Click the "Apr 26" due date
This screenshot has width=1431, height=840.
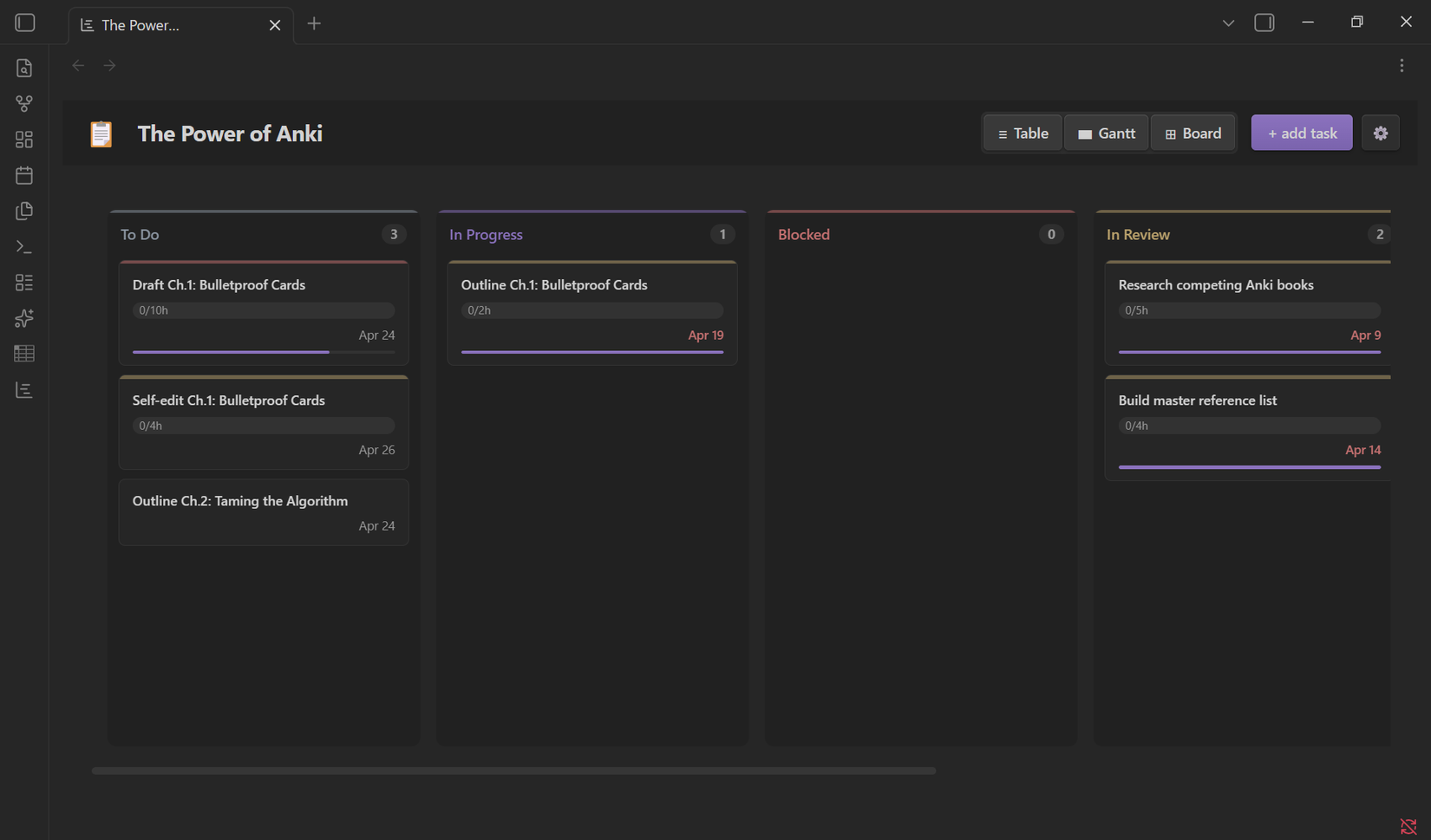pos(376,450)
